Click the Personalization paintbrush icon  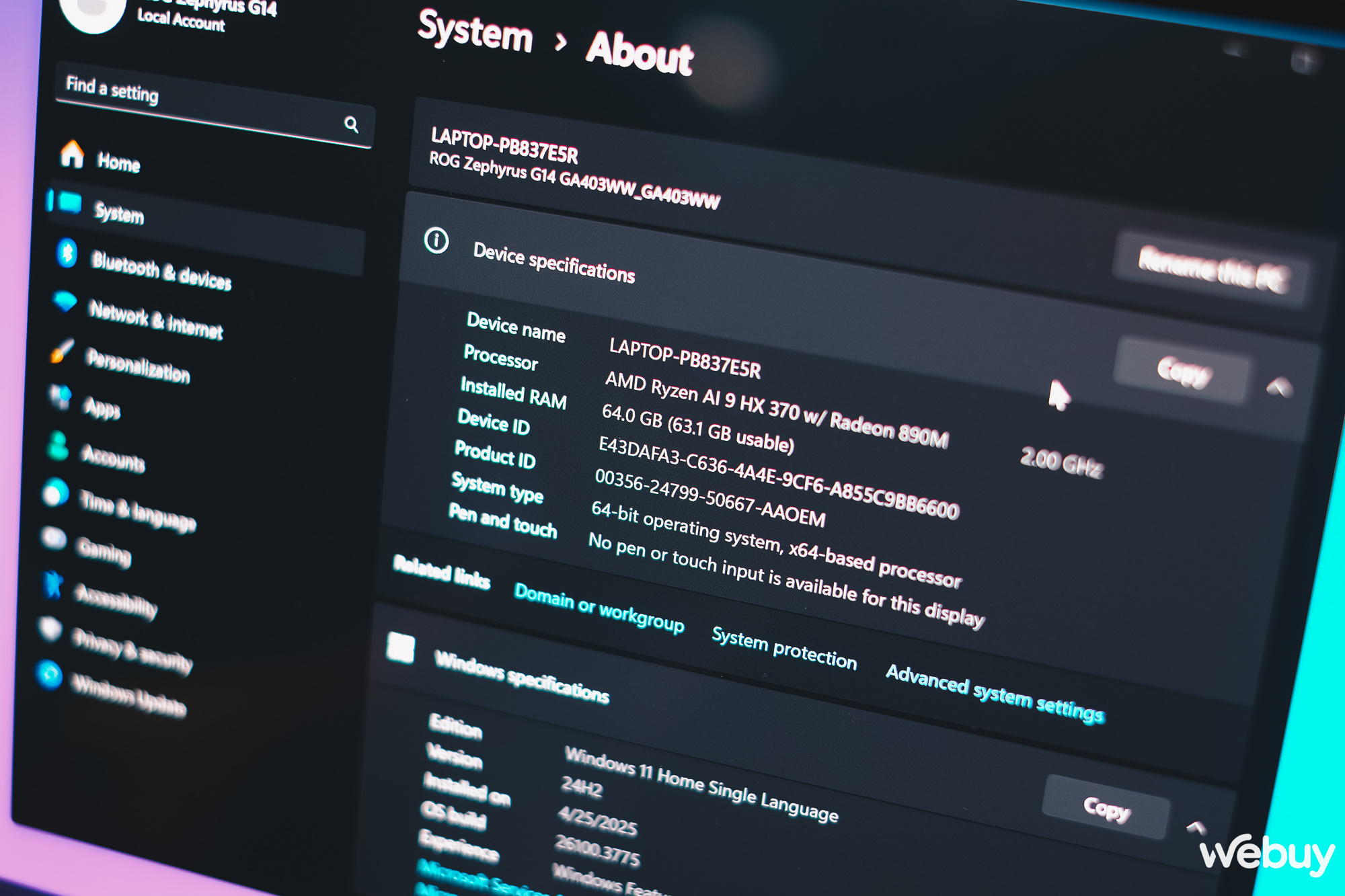point(62,350)
